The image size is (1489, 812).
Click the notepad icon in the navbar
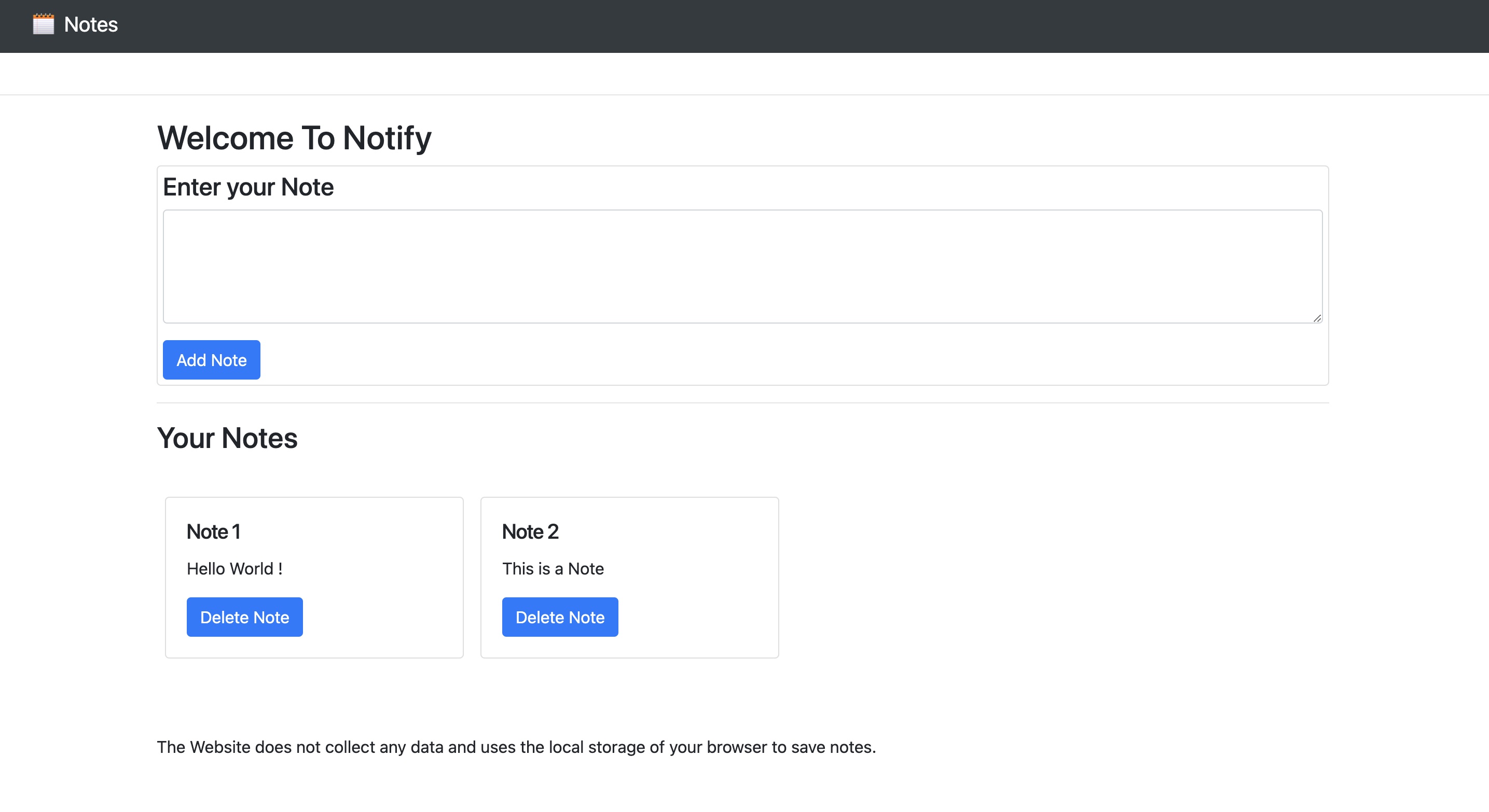click(43, 24)
